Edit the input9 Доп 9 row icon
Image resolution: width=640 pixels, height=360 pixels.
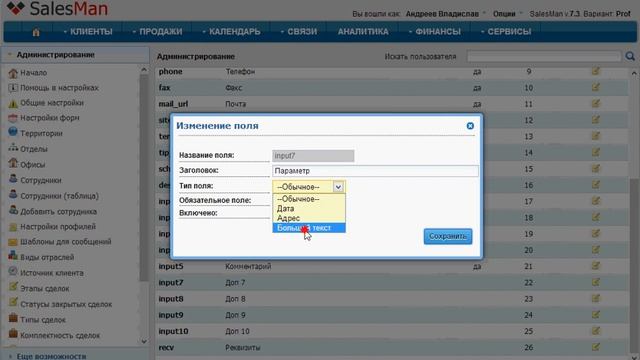click(596, 315)
